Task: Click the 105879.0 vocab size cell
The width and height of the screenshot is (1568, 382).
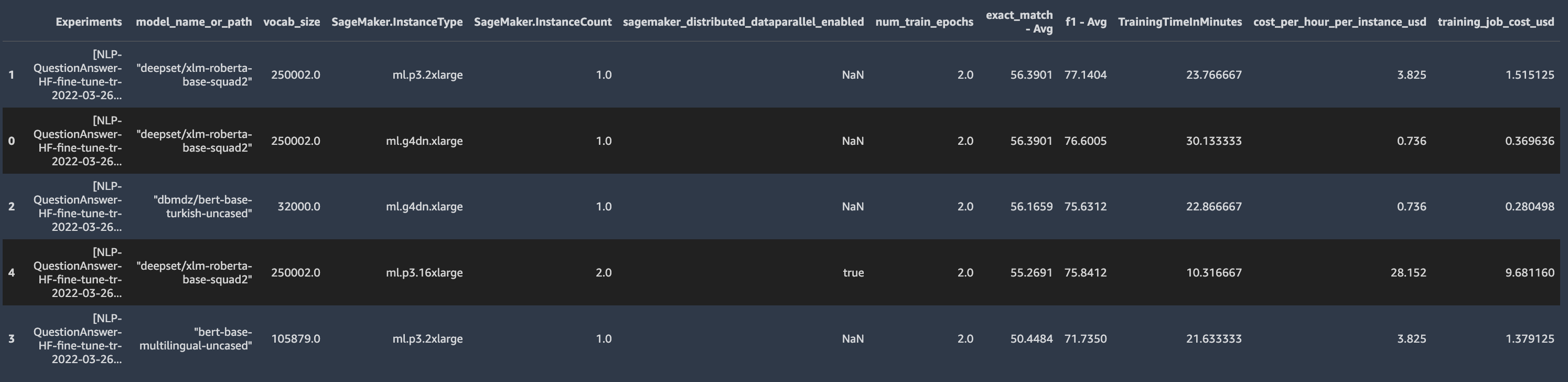Action: 295,339
